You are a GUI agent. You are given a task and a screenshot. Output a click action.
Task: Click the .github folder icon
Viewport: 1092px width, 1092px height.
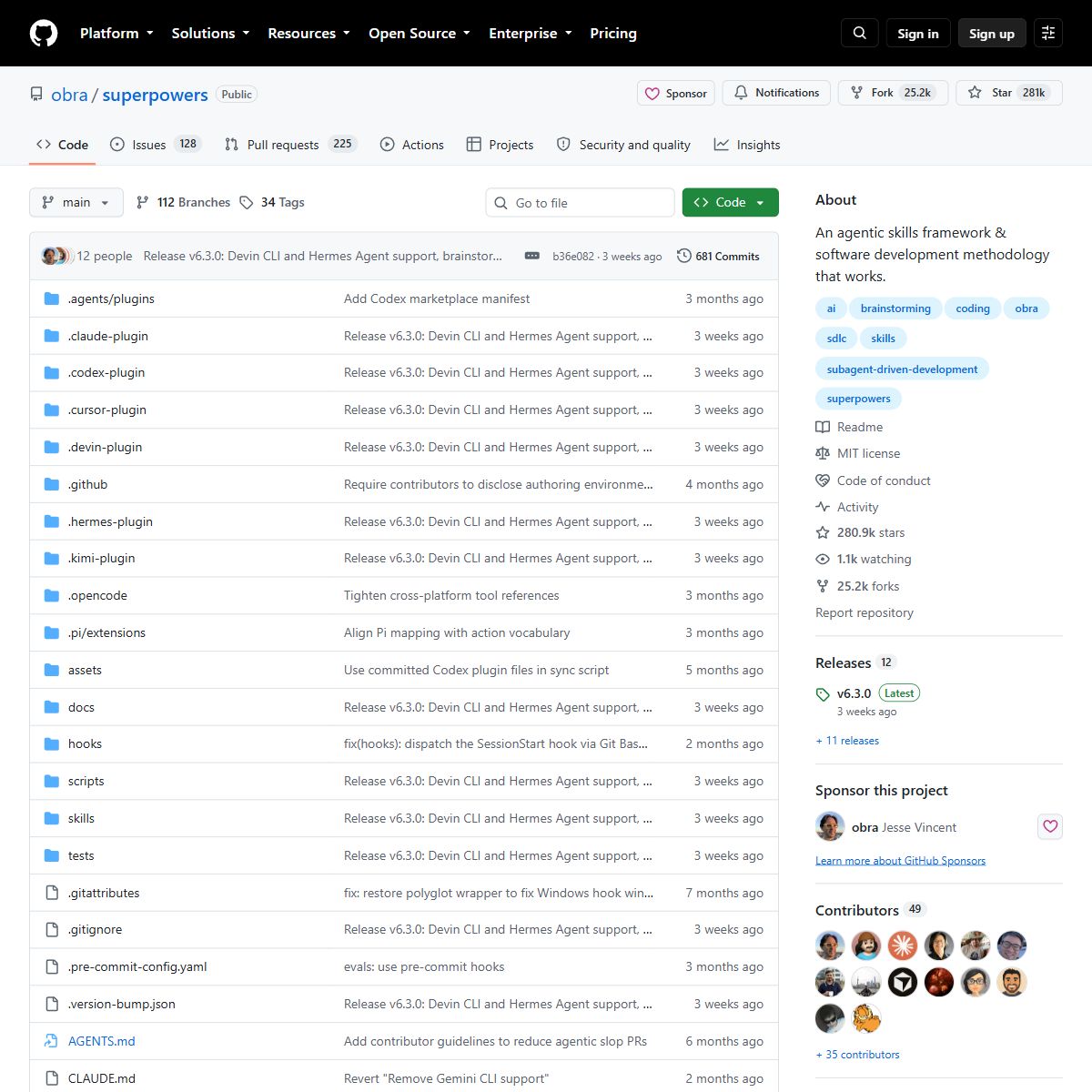(x=52, y=484)
